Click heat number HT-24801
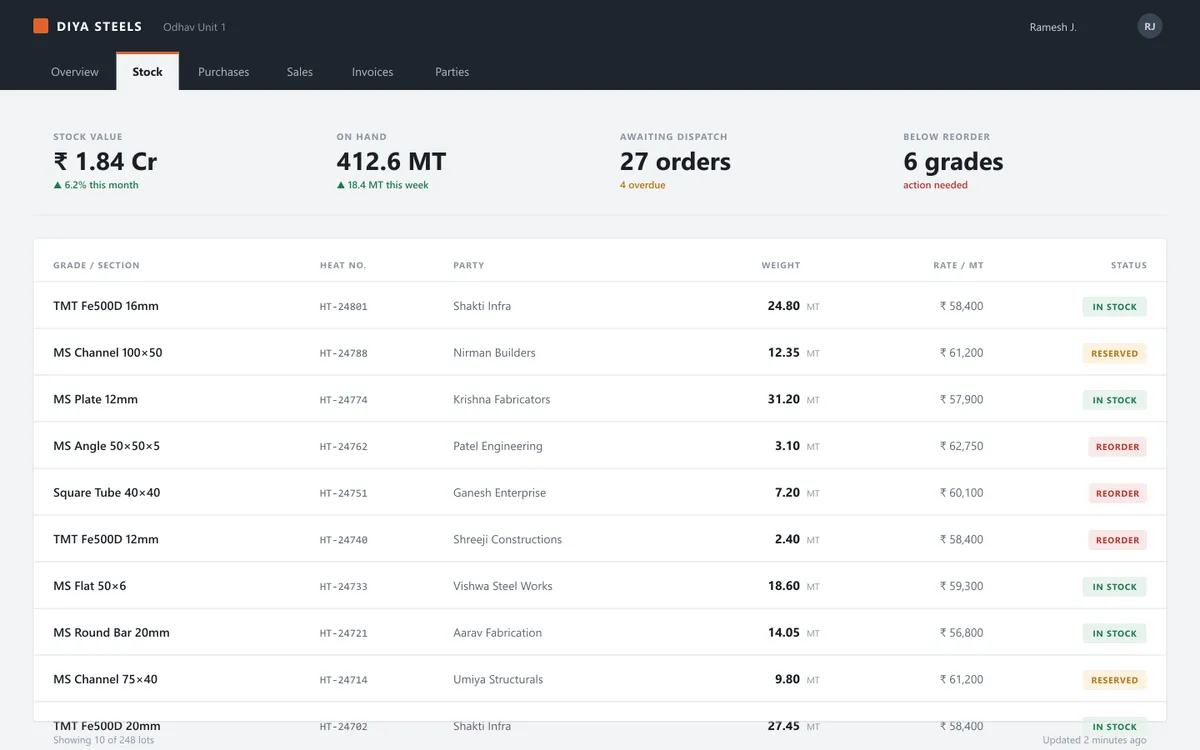 pyautogui.click(x=343, y=307)
